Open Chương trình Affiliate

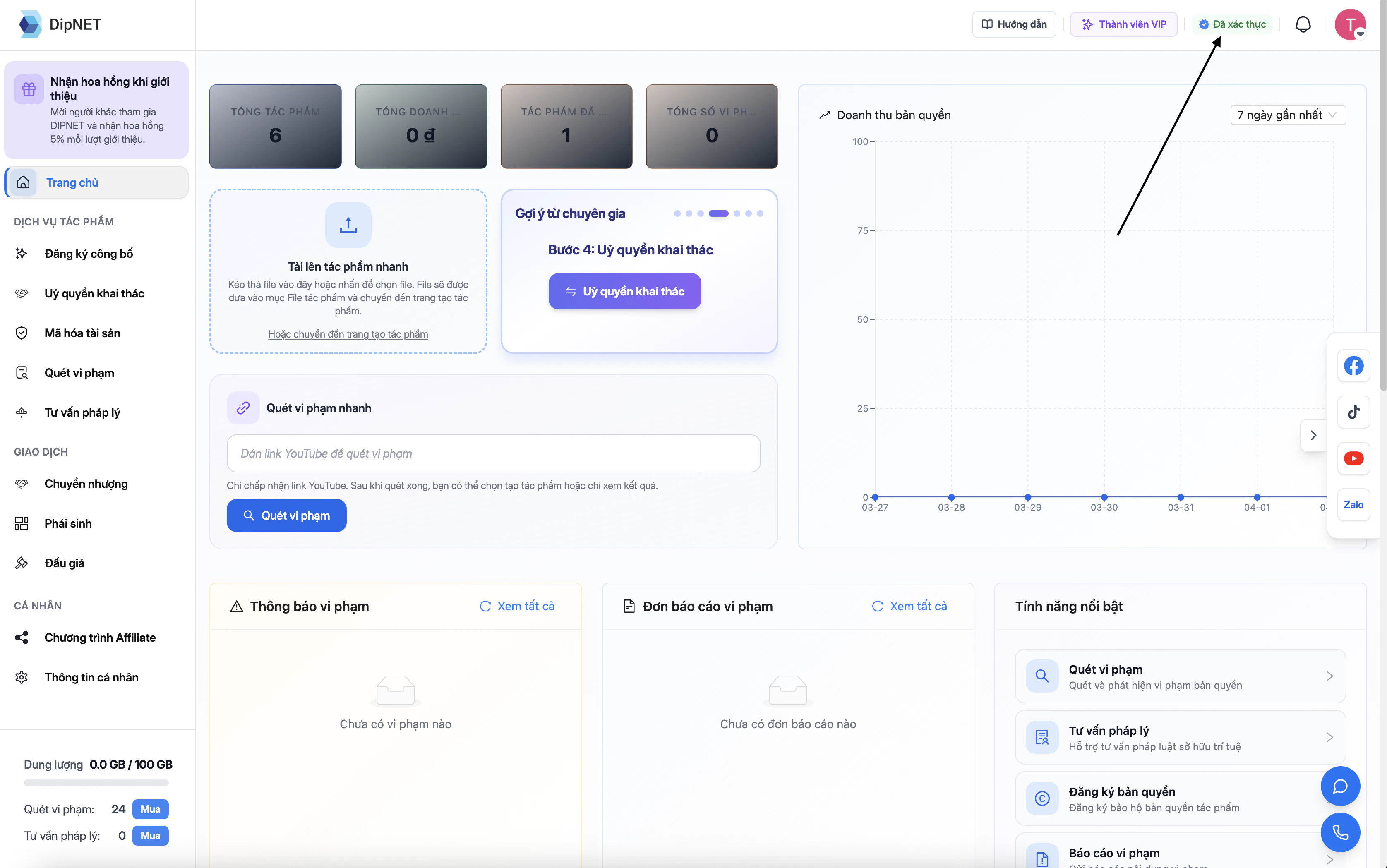tap(96, 638)
